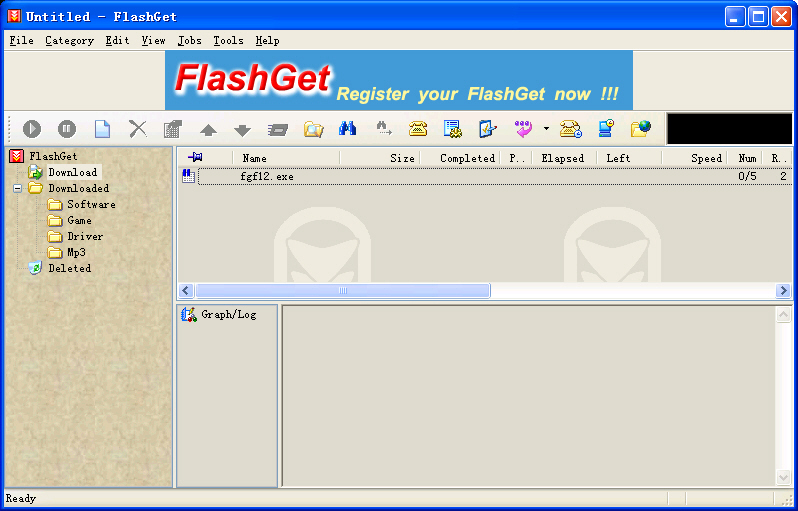Select the Downloaded folder
The height and width of the screenshot is (511, 798).
click(78, 188)
